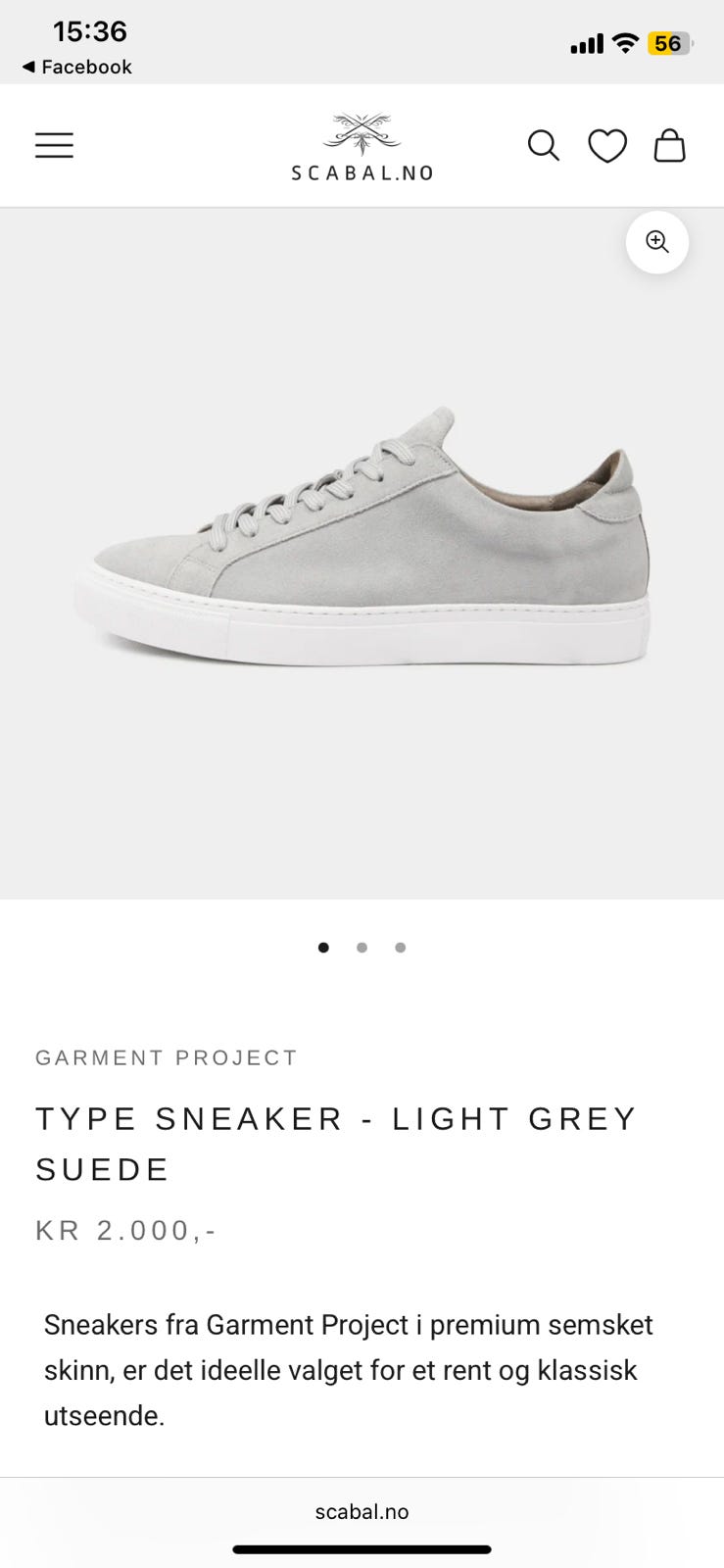Tap the Wi-Fi status icon
The image size is (724, 1568).
pos(625,43)
